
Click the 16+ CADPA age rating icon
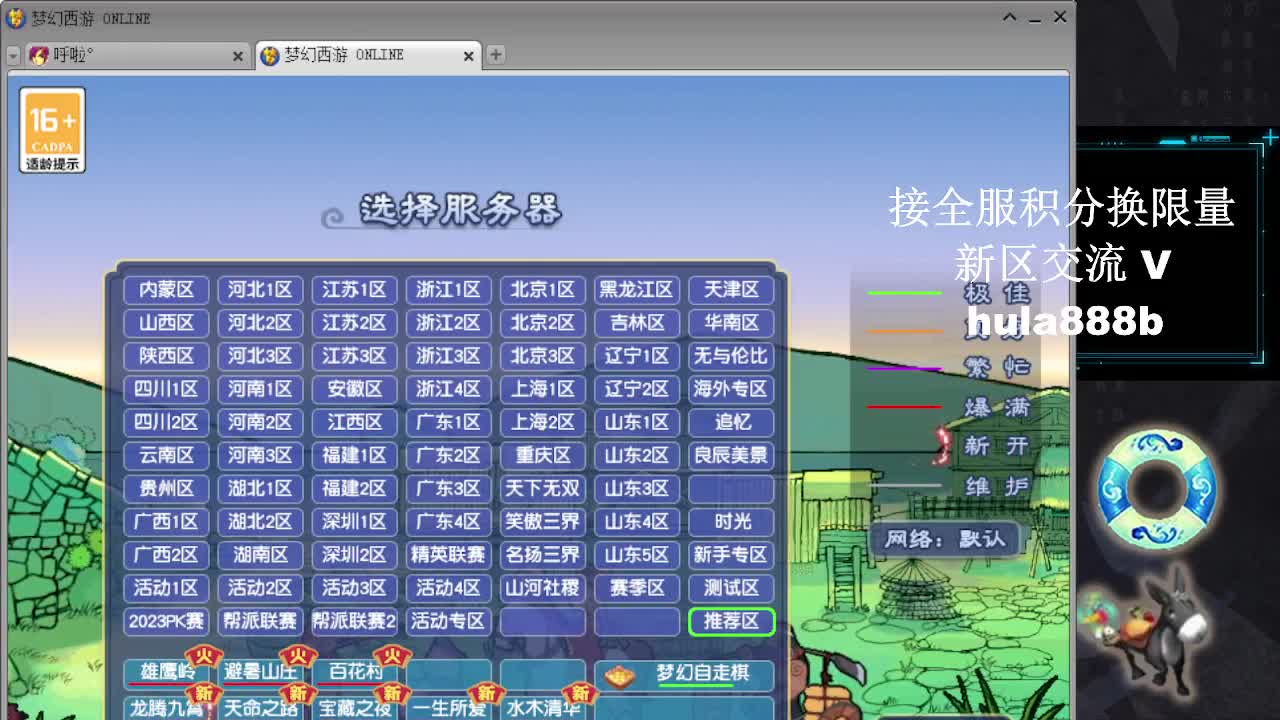click(52, 130)
